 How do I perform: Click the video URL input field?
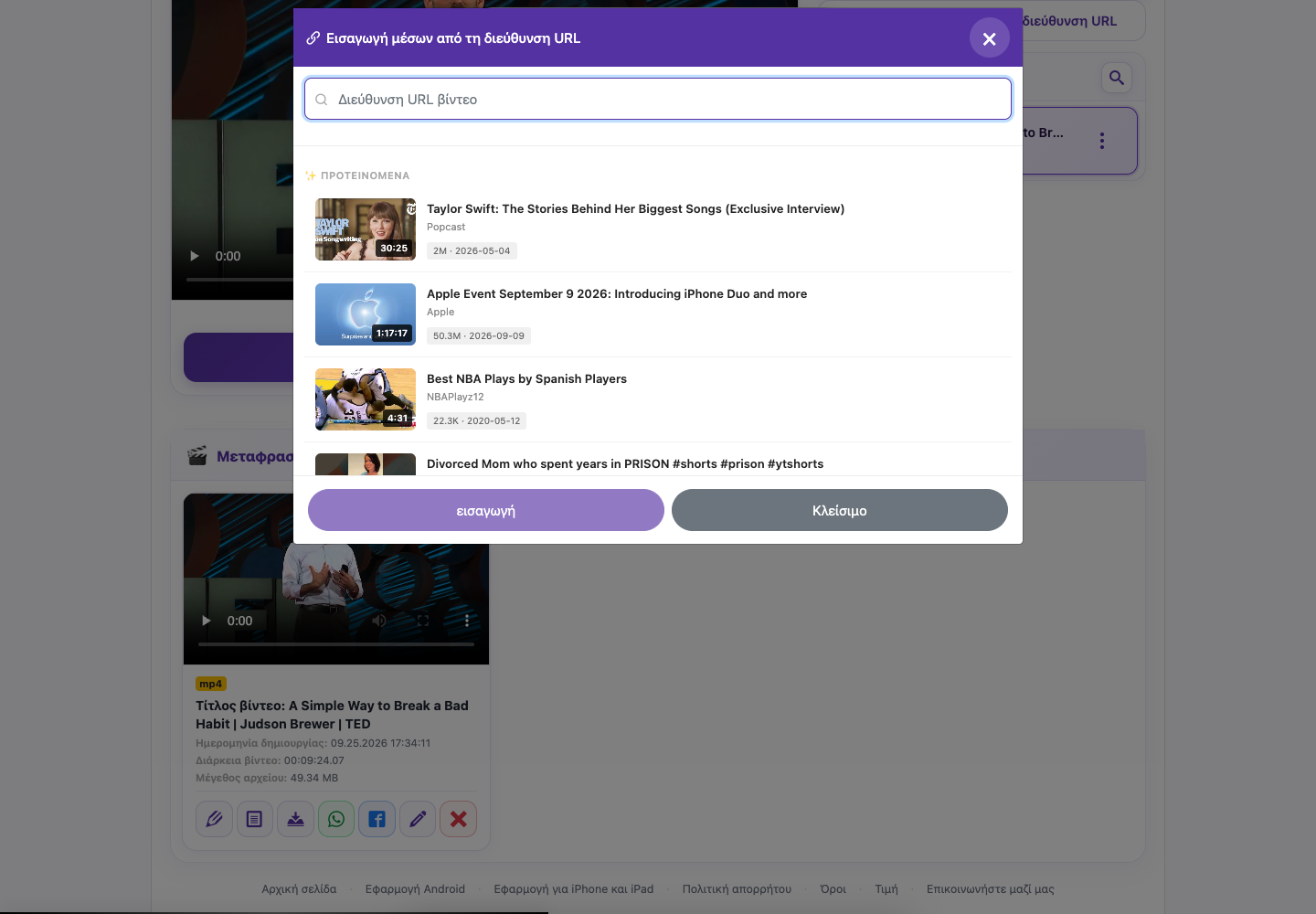tap(658, 99)
